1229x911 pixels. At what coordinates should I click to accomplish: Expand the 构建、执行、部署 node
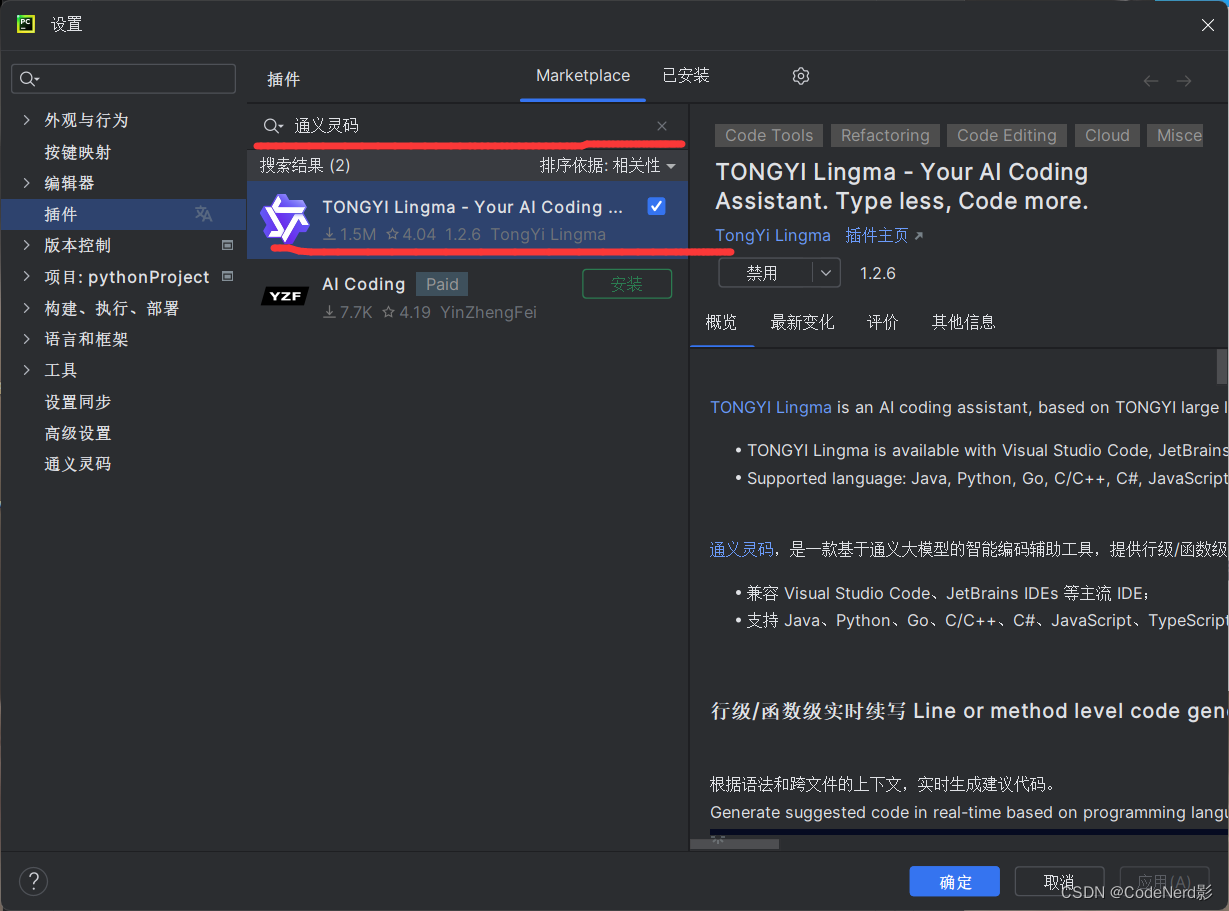pyautogui.click(x=26, y=308)
